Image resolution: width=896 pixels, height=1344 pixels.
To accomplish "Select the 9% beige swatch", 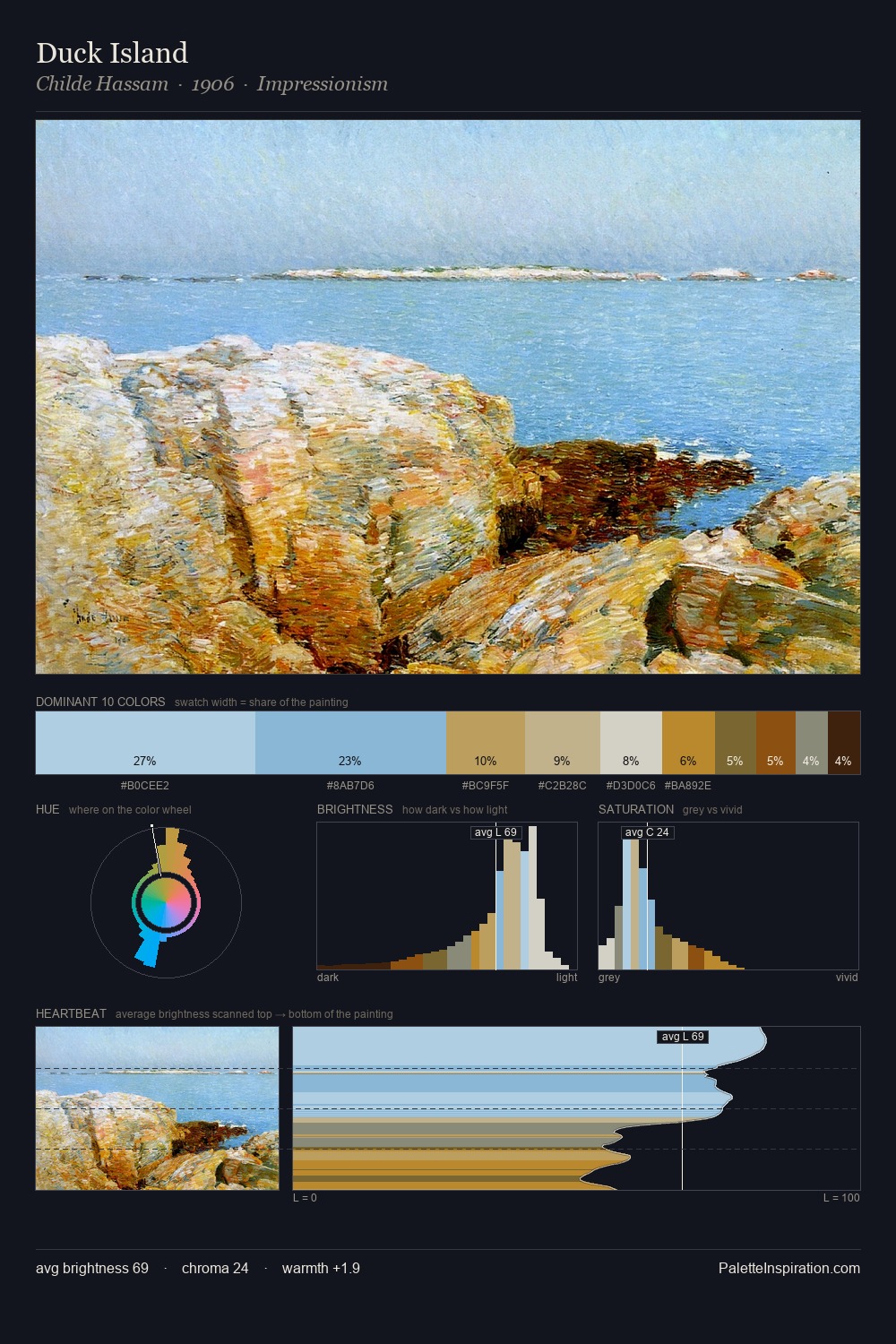I will click(x=562, y=742).
